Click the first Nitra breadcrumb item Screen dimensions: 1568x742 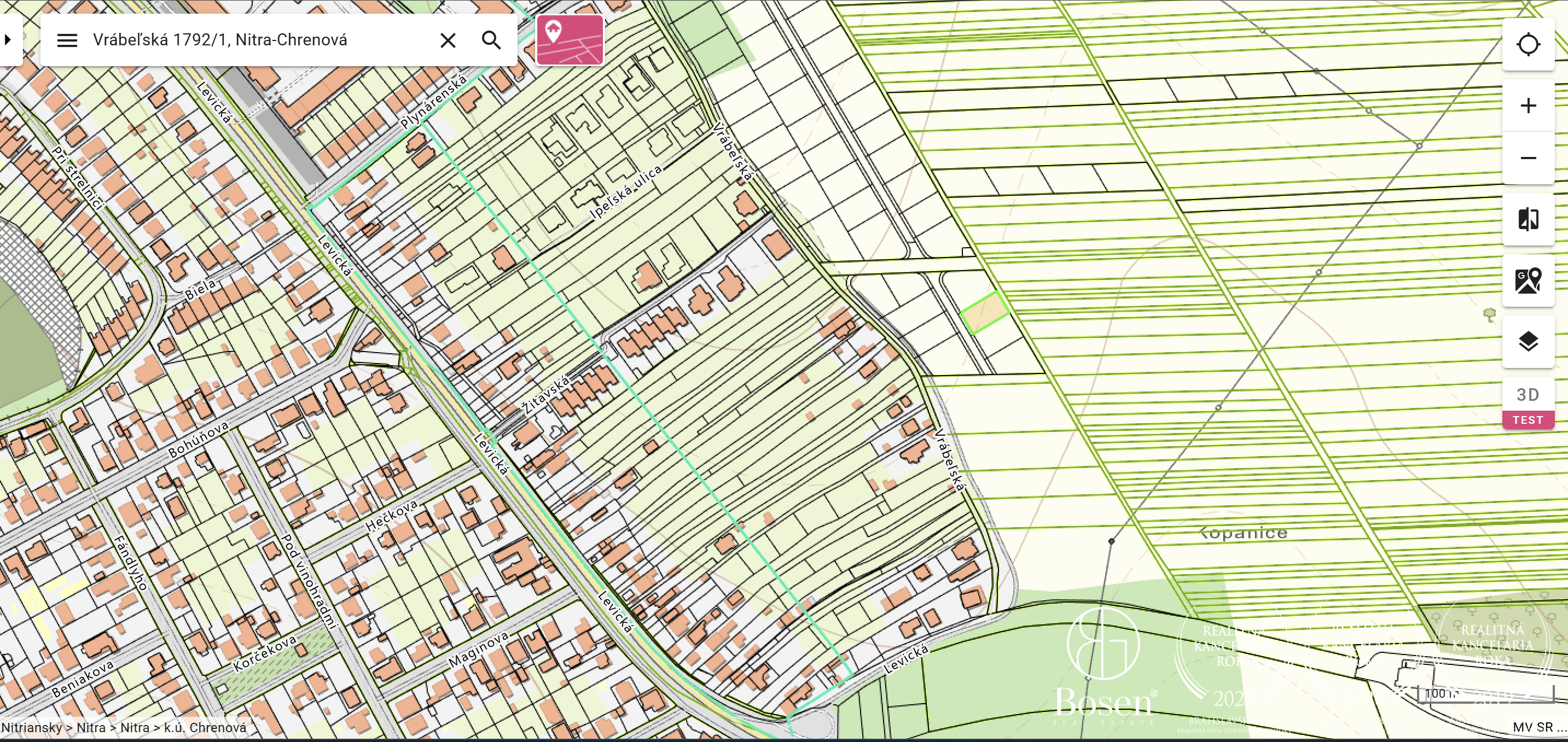click(x=91, y=727)
